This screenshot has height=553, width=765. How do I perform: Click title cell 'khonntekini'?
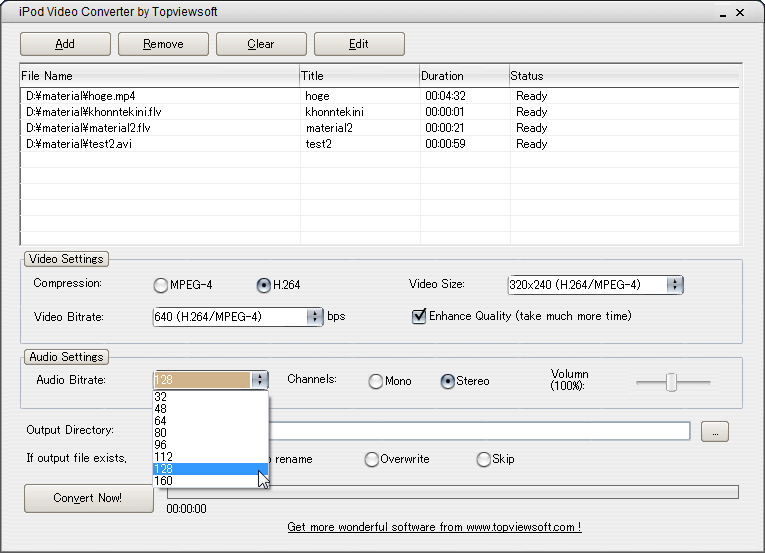tap(334, 112)
